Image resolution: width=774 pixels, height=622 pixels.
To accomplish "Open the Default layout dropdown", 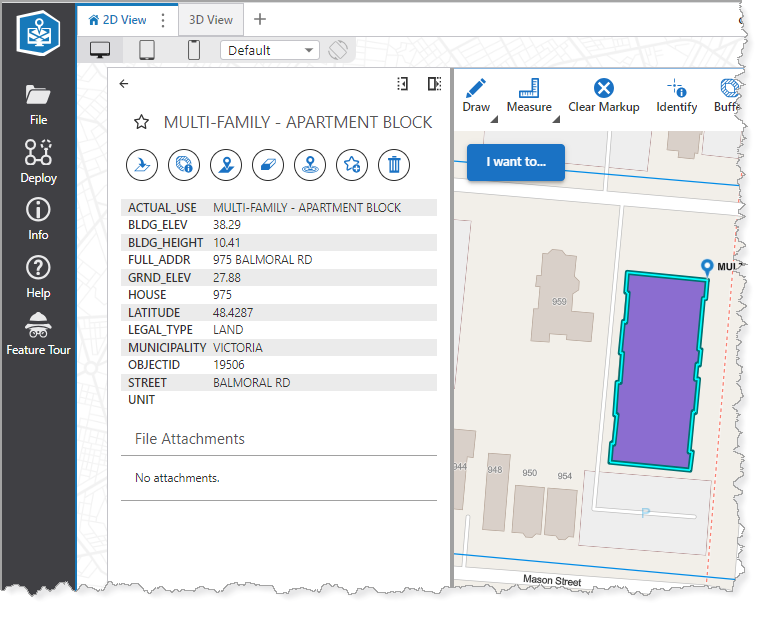I will pos(270,50).
